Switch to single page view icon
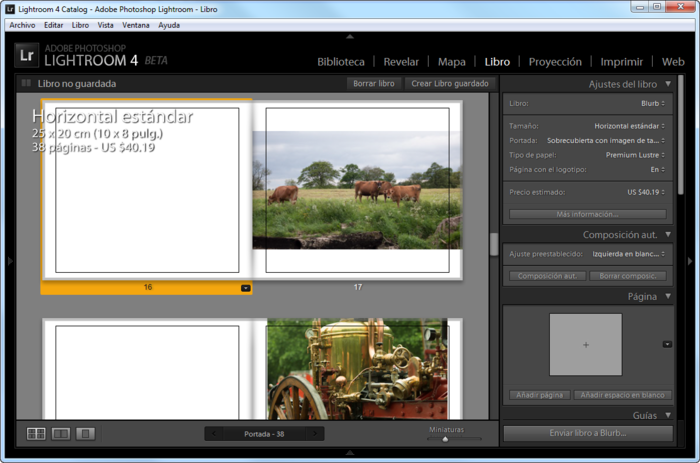Image resolution: width=700 pixels, height=463 pixels. point(85,434)
